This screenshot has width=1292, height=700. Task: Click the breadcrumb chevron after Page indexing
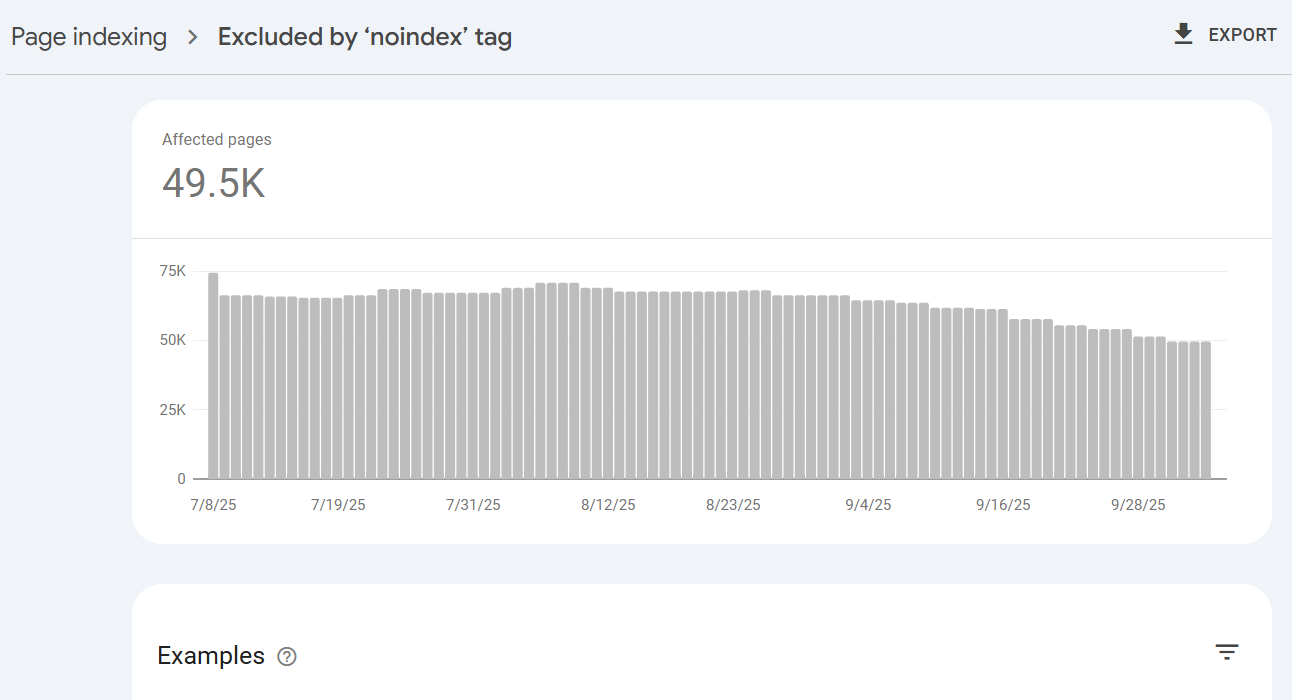tap(193, 38)
